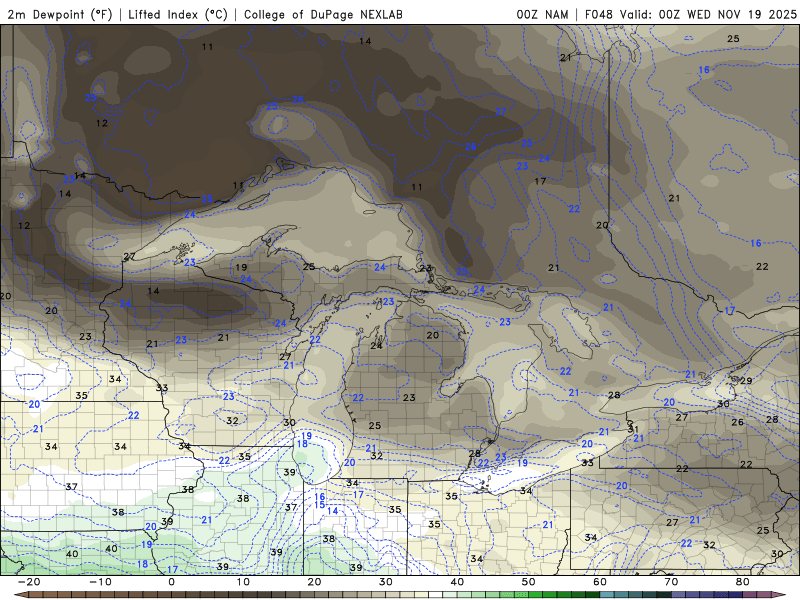
Task: Click the '0' label on the color scale
Action: [171, 582]
